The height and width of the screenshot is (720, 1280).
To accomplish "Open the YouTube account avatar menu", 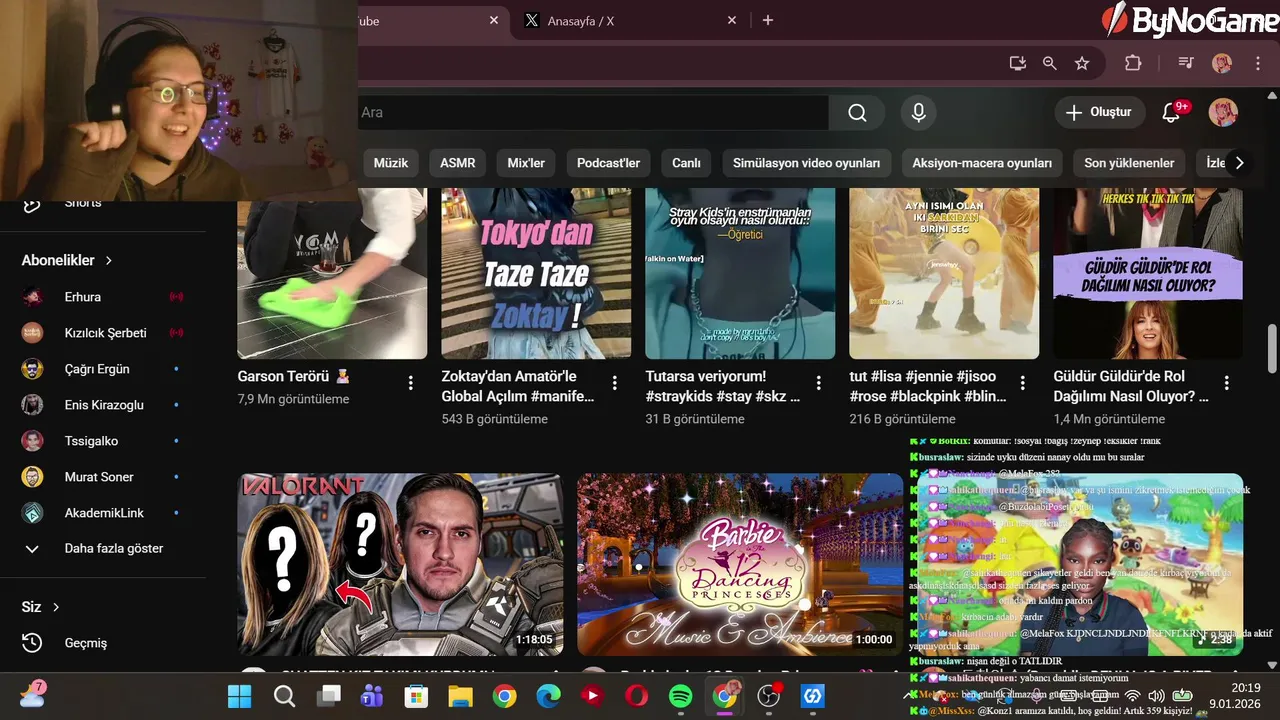I will [1223, 112].
